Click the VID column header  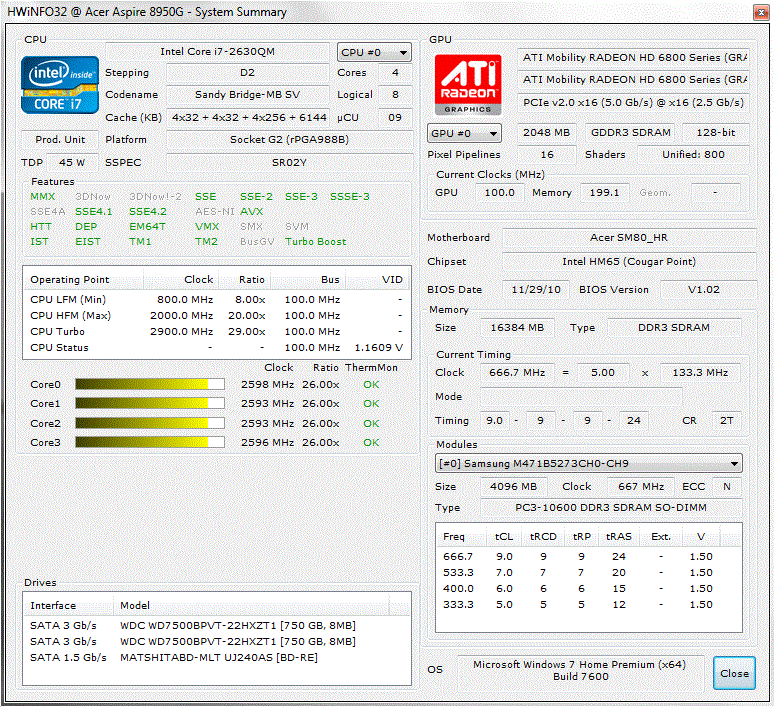378,279
